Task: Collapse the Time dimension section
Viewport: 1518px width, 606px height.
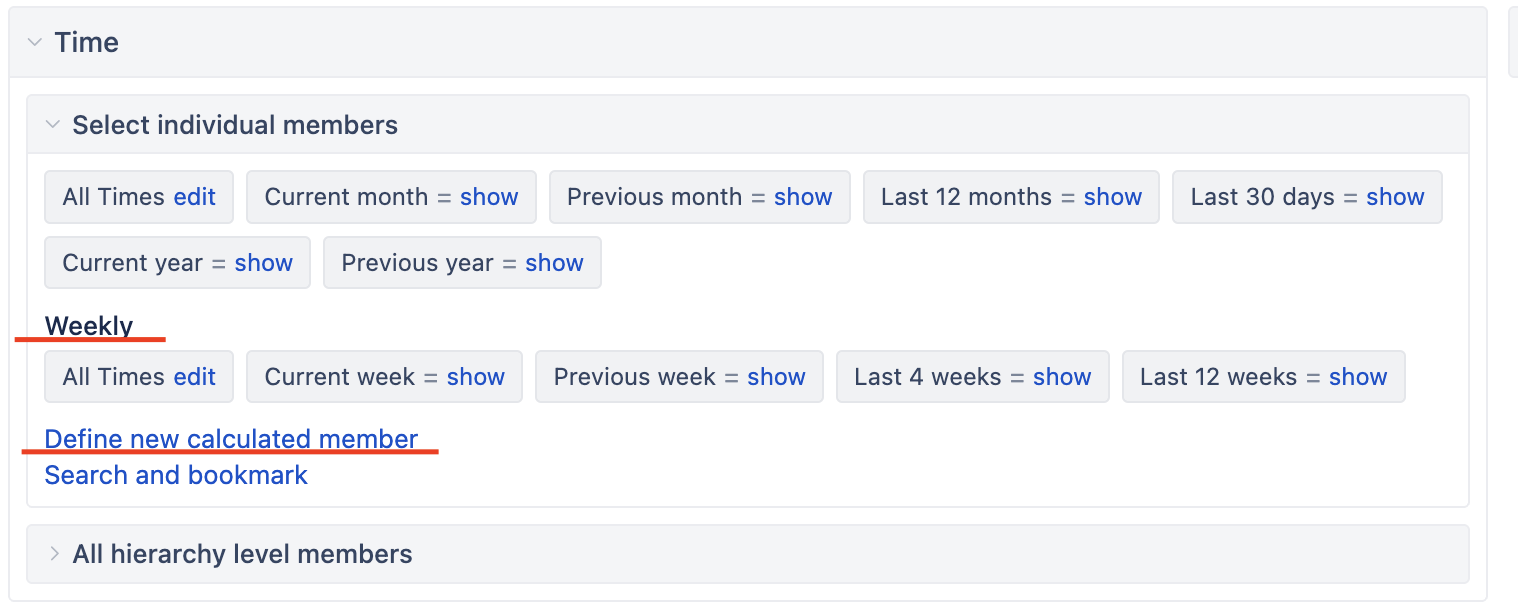Action: (x=35, y=43)
